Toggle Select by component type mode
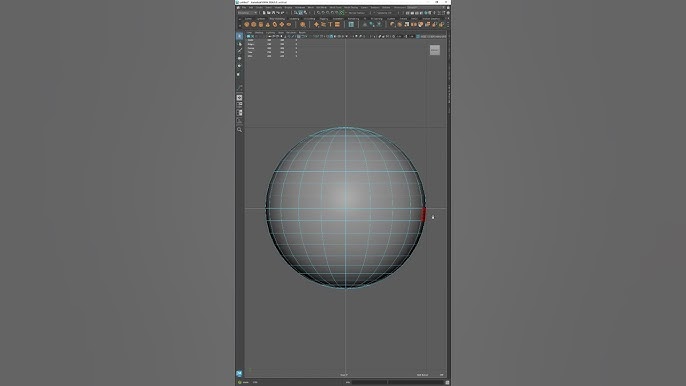Screen dimensions: 686x386 click(305, 13)
